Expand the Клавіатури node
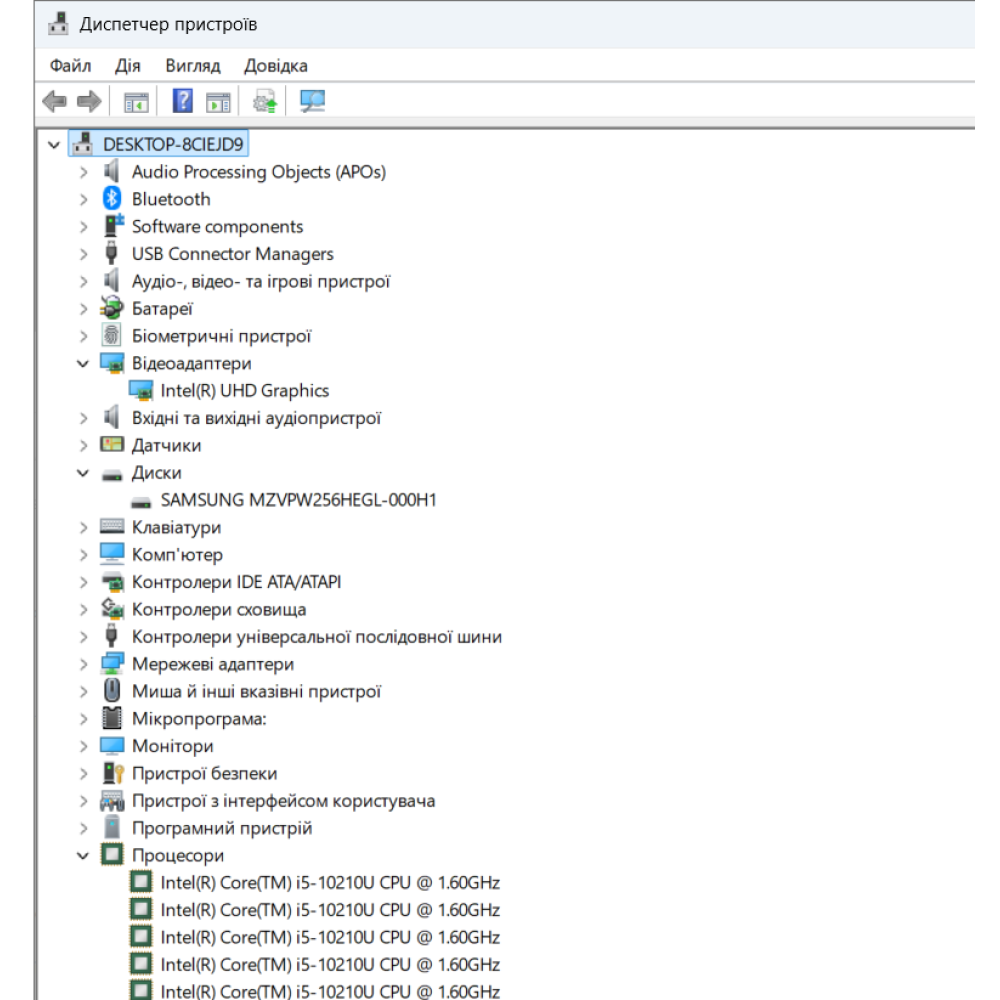The width and height of the screenshot is (1000, 1000). click(x=84, y=527)
